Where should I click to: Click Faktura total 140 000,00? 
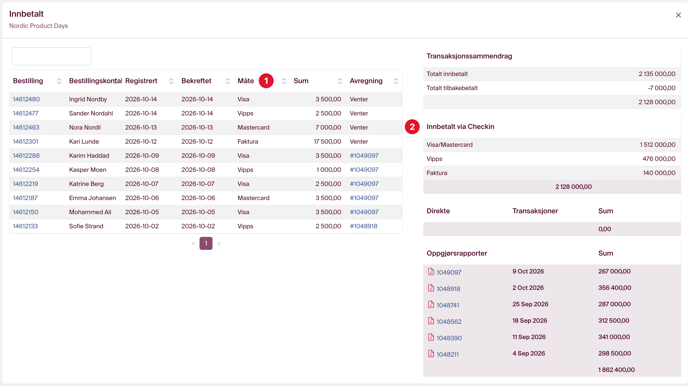[x=659, y=173]
